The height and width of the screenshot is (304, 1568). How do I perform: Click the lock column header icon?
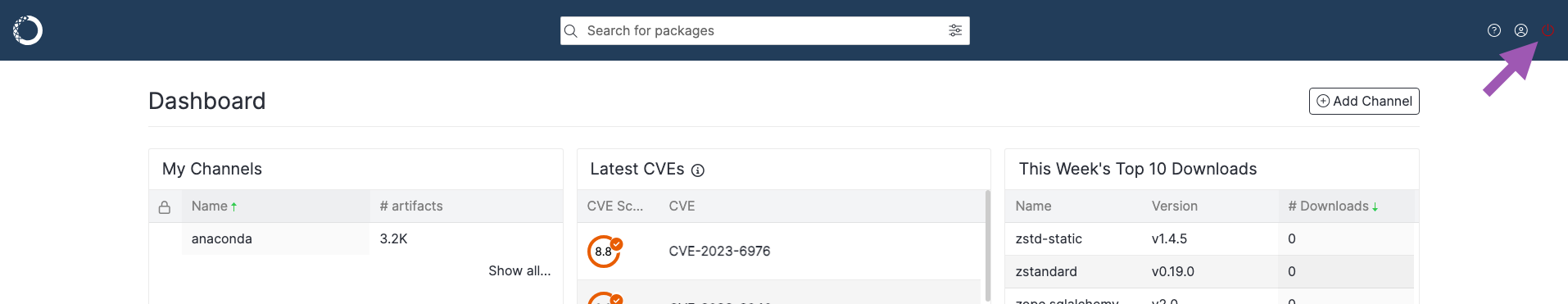coord(165,207)
